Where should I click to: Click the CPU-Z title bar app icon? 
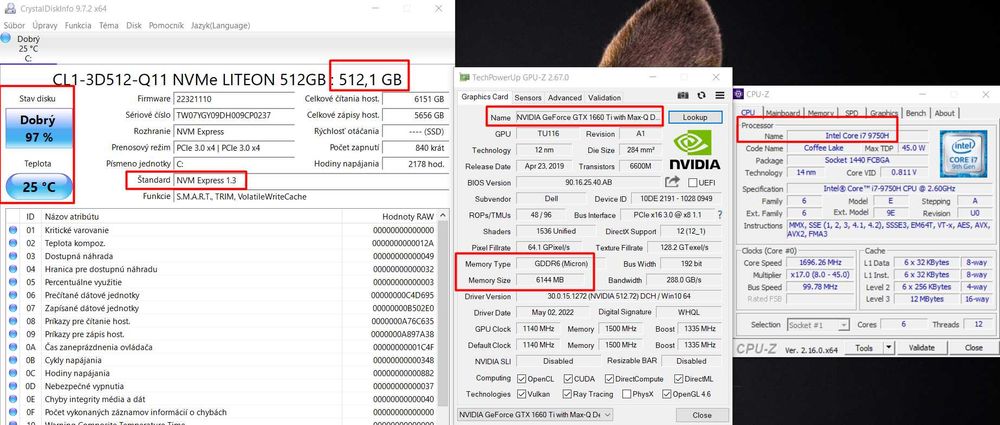pyautogui.click(x=740, y=94)
